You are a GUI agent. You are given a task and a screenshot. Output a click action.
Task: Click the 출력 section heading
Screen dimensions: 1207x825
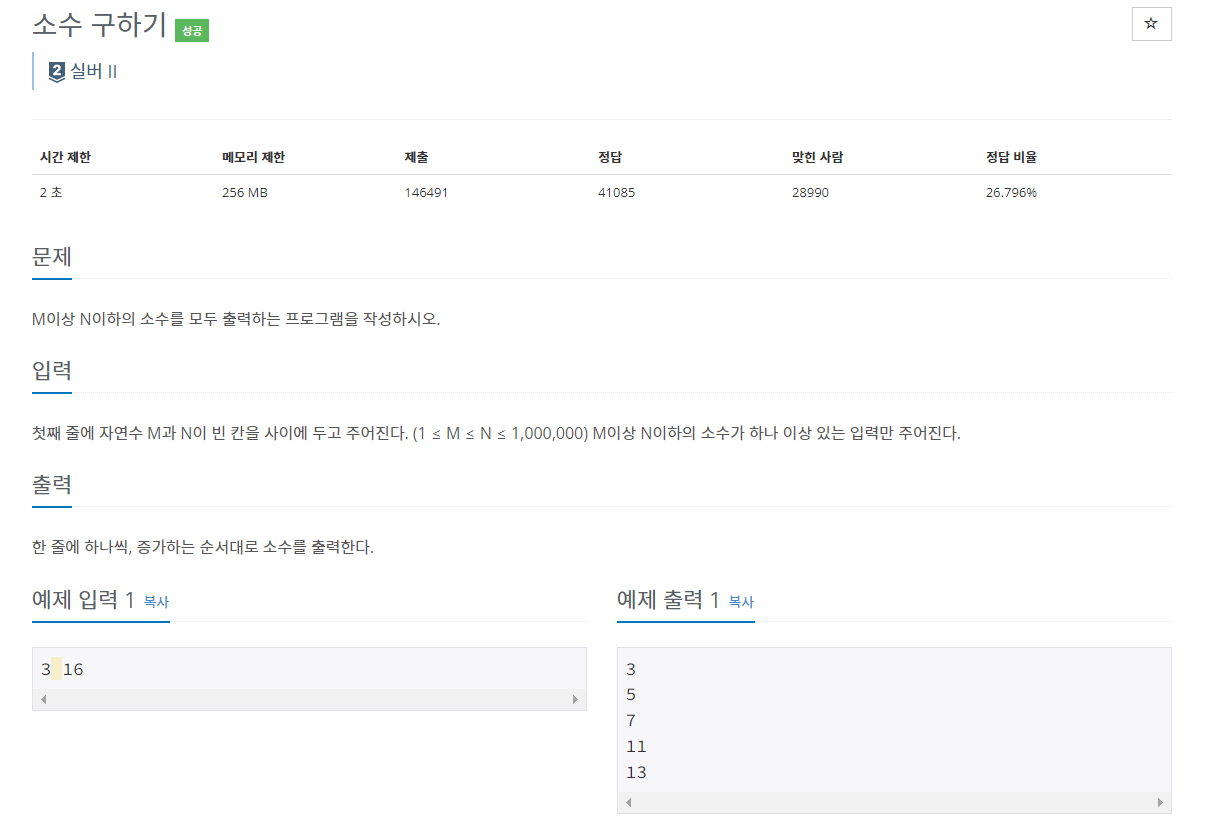pyautogui.click(x=52, y=484)
